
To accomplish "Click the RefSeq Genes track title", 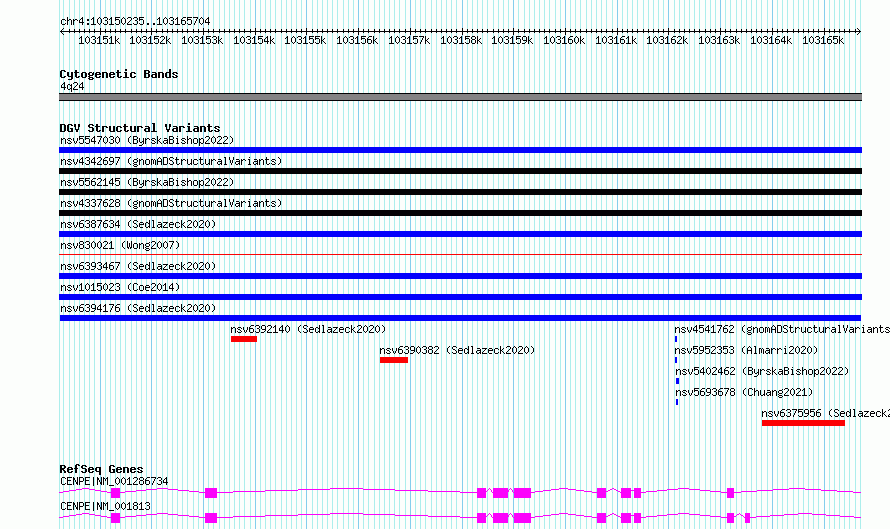I will click(101, 469).
